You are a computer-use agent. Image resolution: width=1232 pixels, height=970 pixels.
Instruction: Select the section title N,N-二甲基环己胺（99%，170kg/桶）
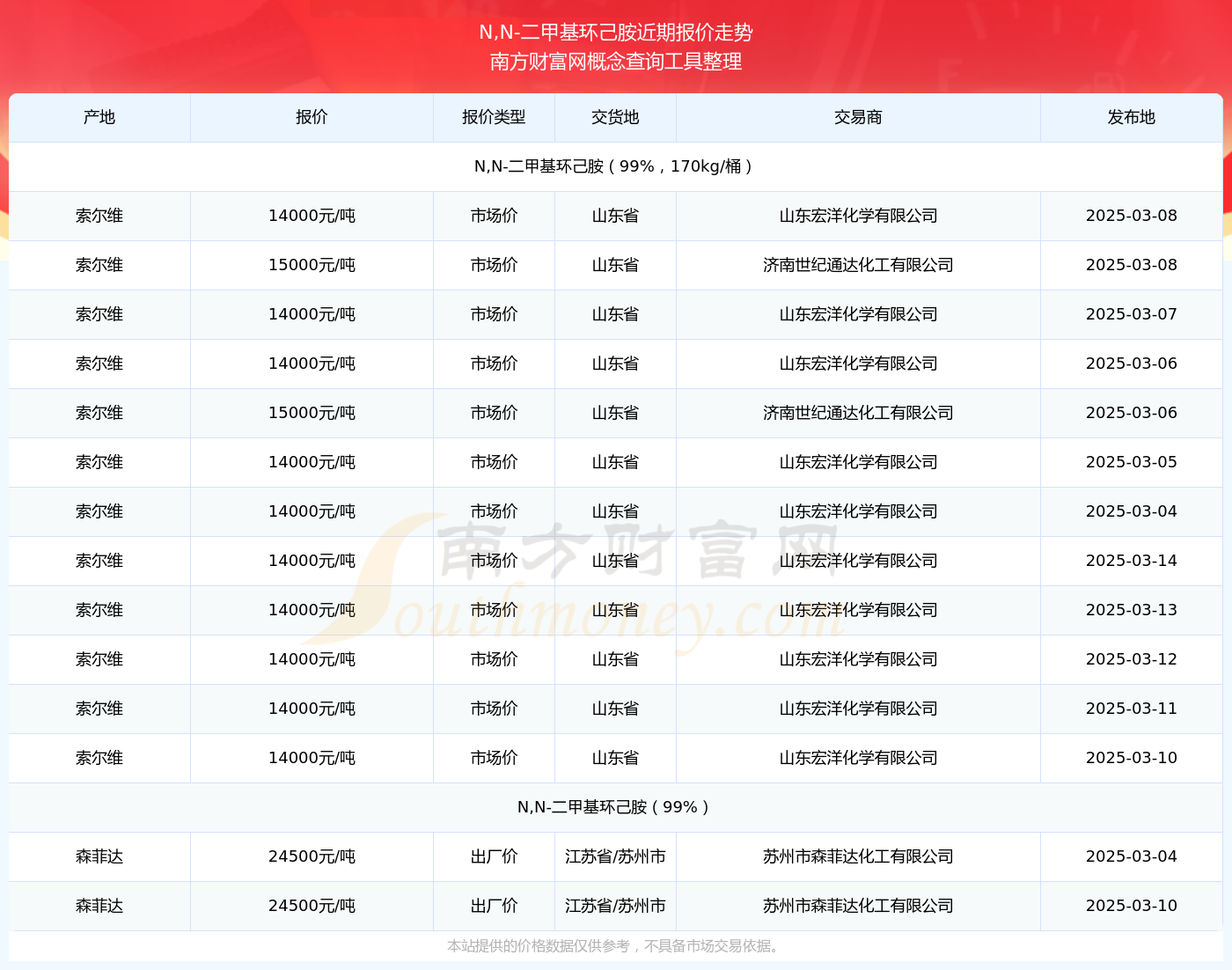pyautogui.click(x=615, y=166)
